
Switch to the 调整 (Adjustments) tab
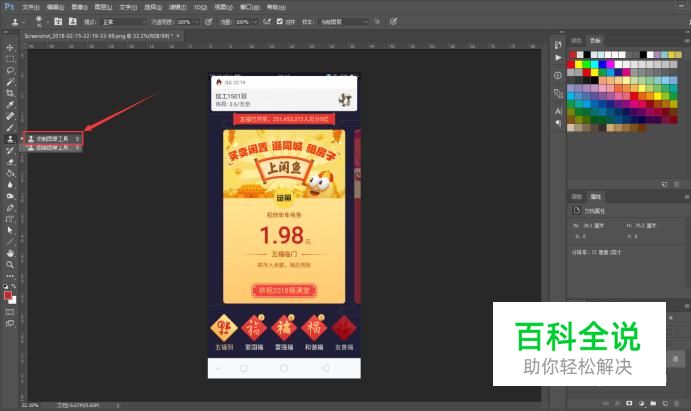576,196
